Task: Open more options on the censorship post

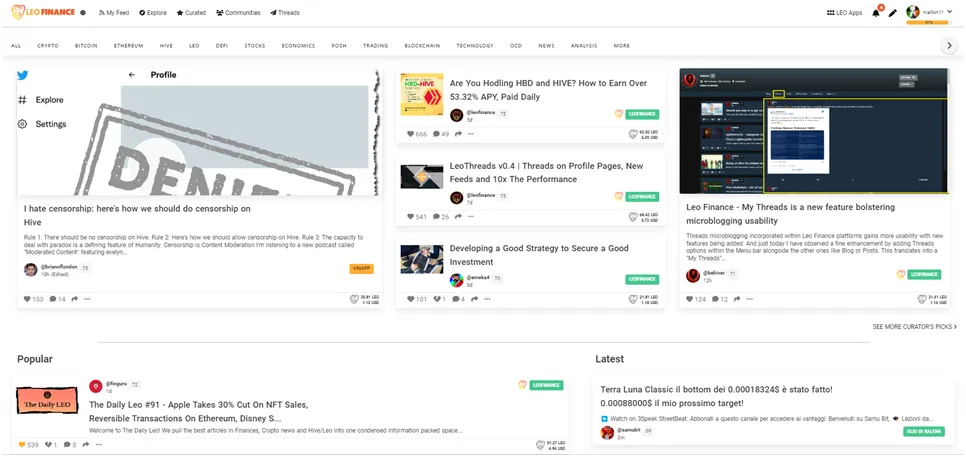Action: point(87,299)
